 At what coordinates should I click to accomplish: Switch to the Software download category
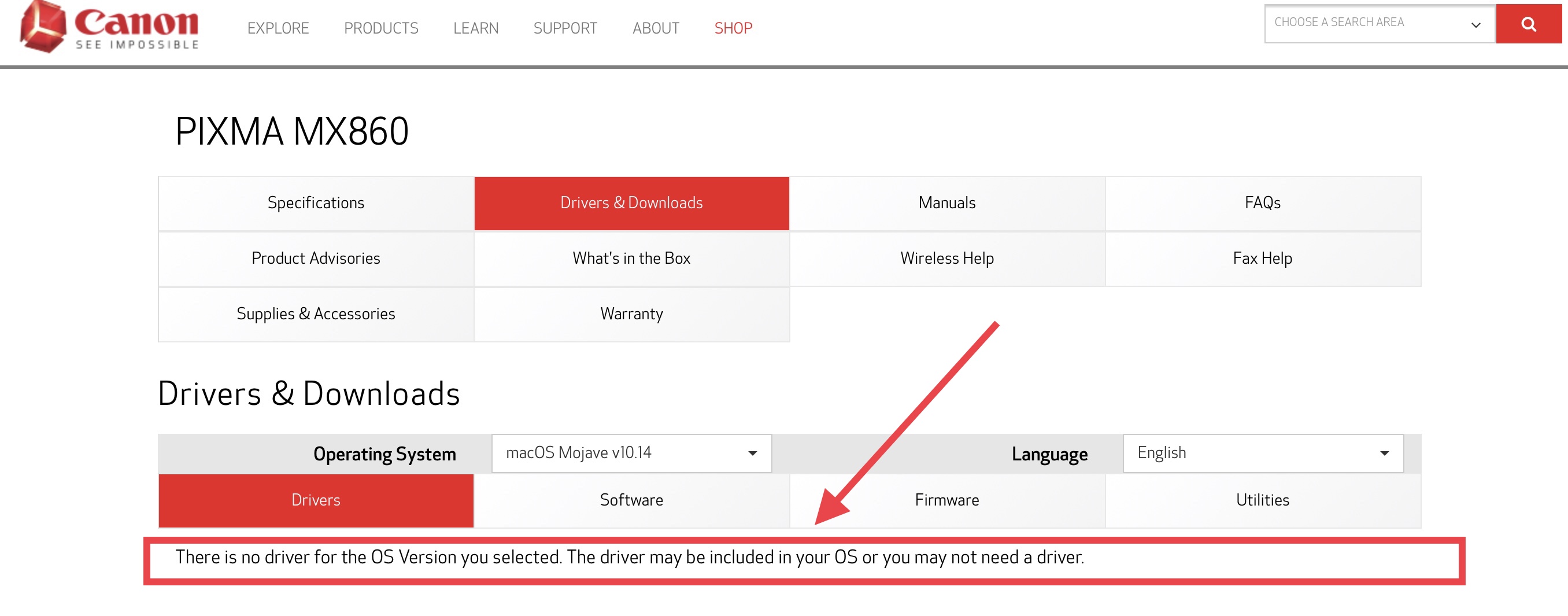point(632,500)
